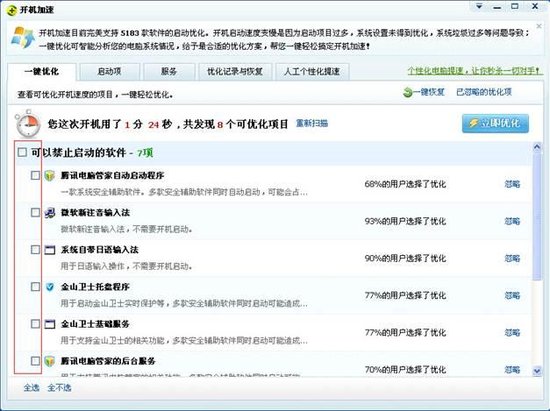Minimize the 开机加速 window

pyautogui.click(x=497, y=7)
